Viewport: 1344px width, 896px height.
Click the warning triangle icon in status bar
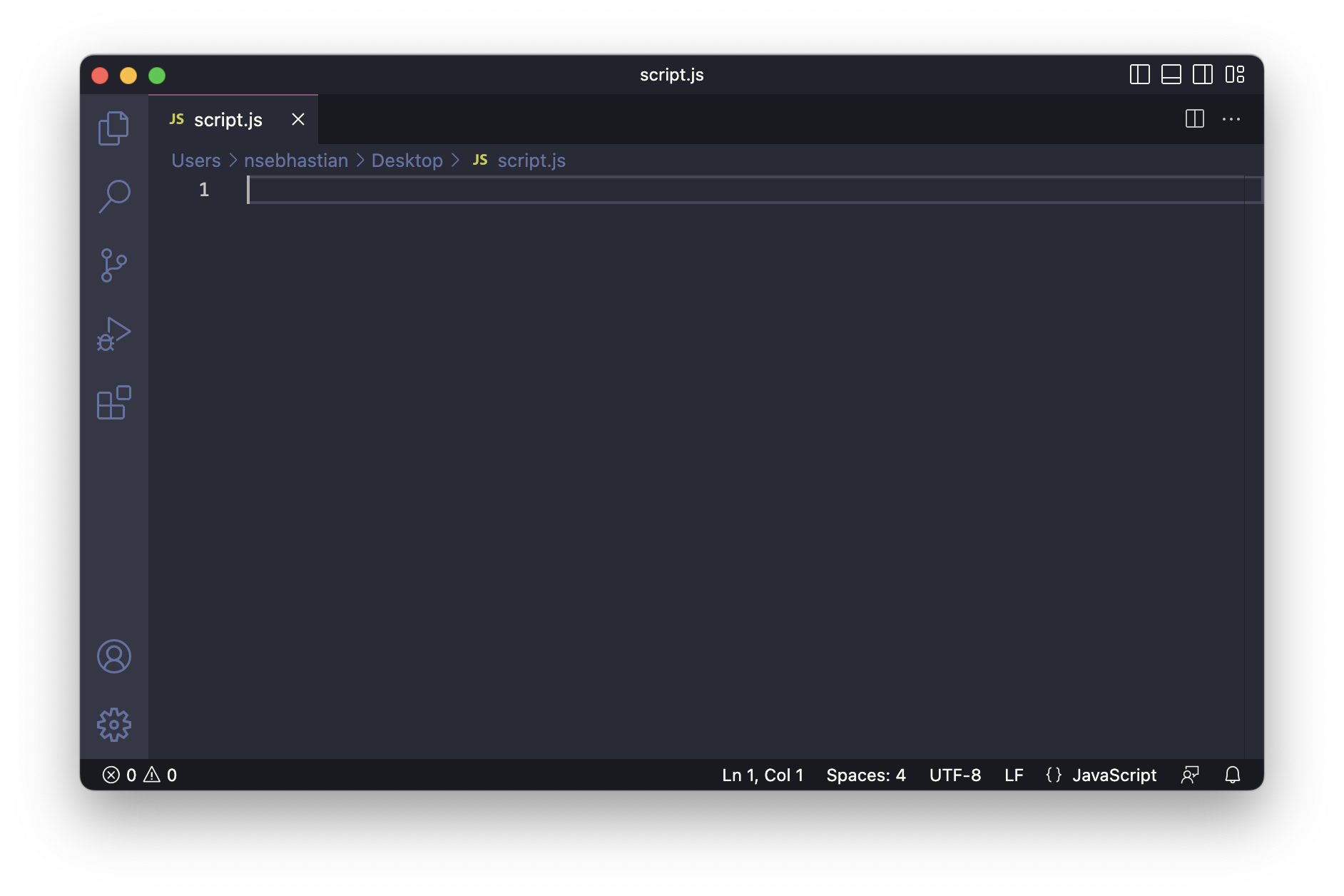click(x=152, y=775)
